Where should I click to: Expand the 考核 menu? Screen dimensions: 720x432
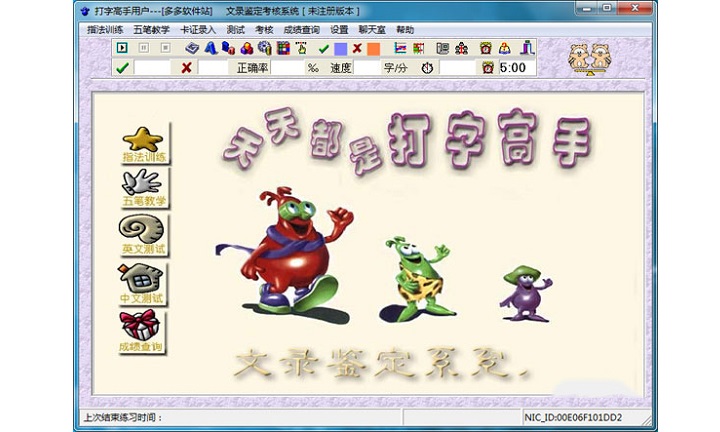pyautogui.click(x=264, y=30)
